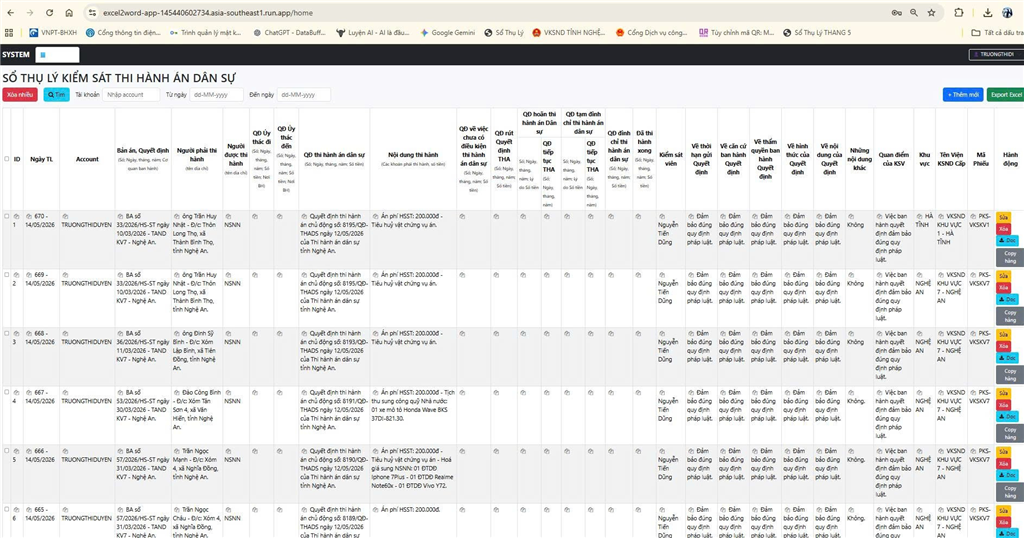Click the '+ Thêm mới' button
1024x538 pixels.
coord(963,95)
